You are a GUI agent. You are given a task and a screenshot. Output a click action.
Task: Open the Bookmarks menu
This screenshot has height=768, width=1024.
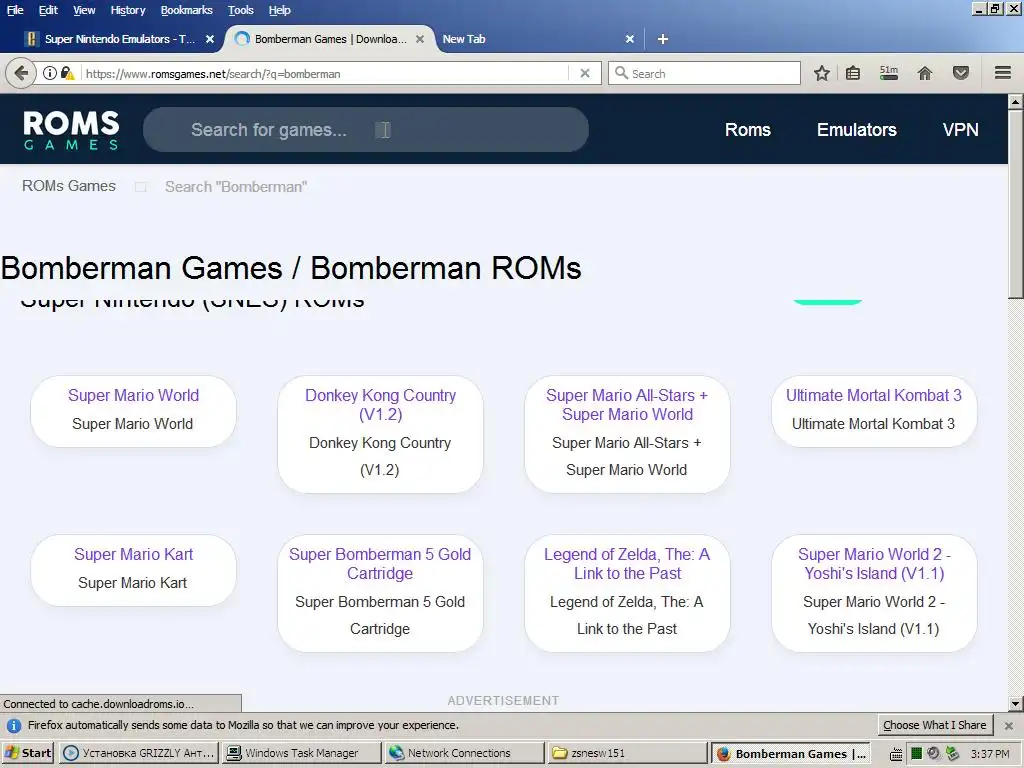click(187, 10)
